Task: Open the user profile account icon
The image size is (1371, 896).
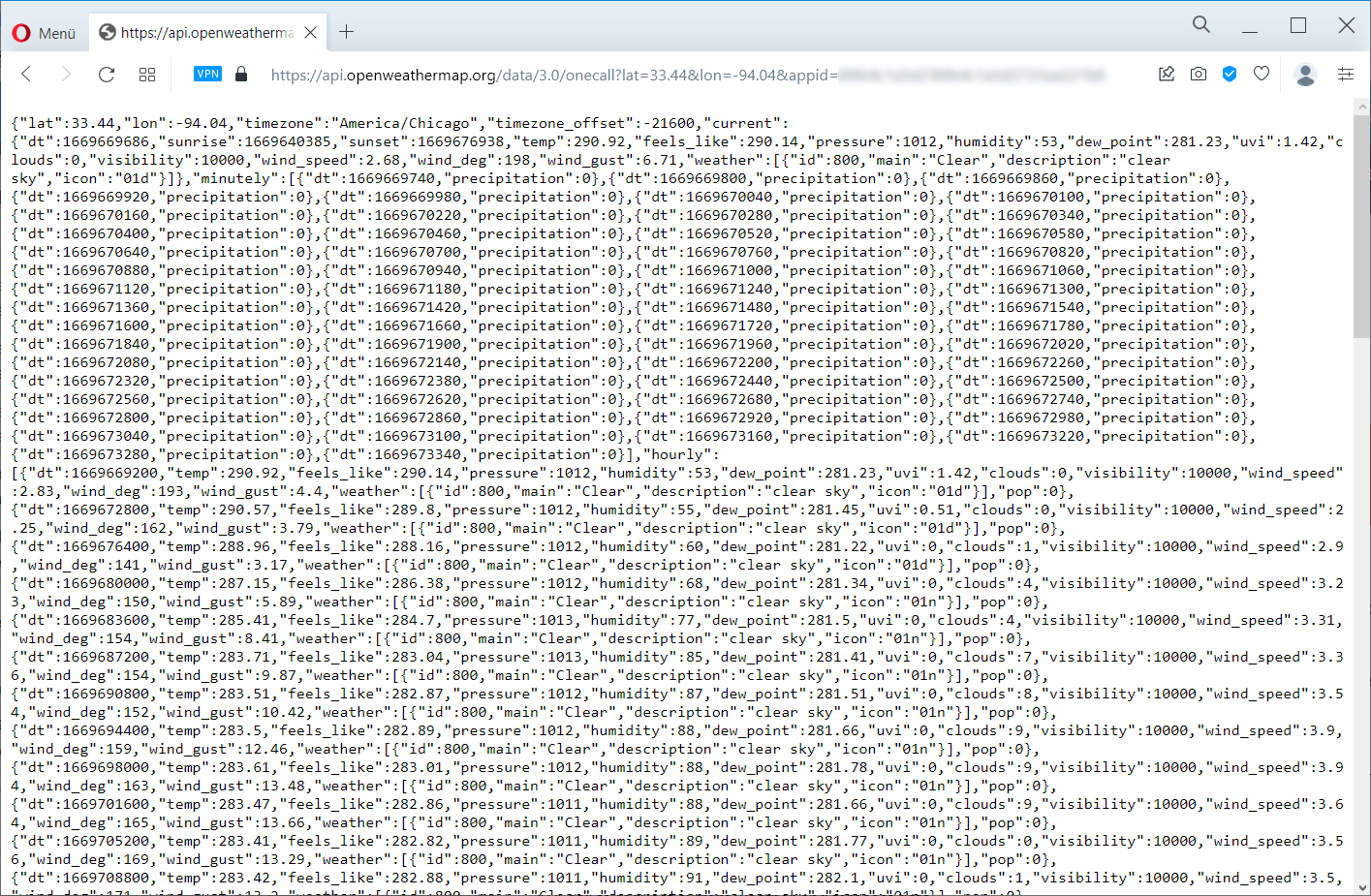Action: point(1305,75)
